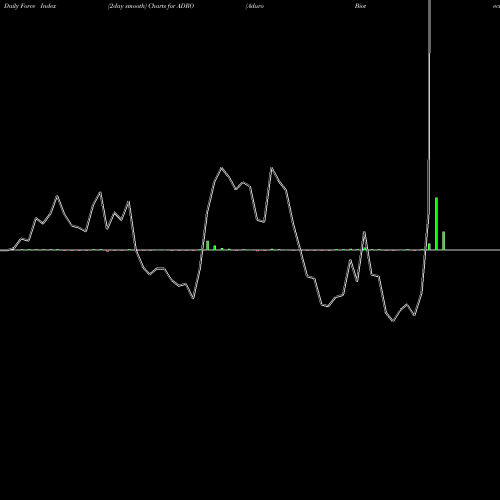Click the white vertical spike line
This screenshot has width=500, height=500.
[x=429, y=107]
